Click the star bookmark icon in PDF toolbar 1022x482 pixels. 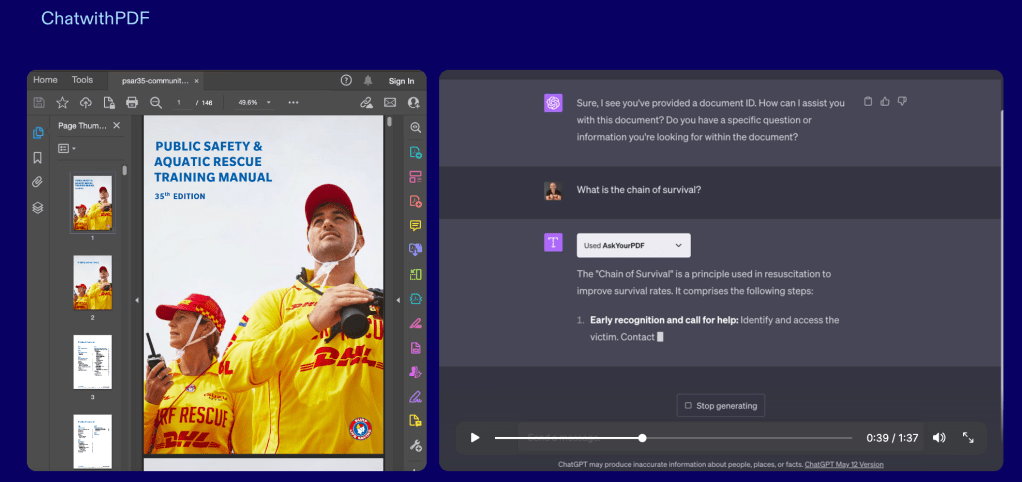click(62, 102)
